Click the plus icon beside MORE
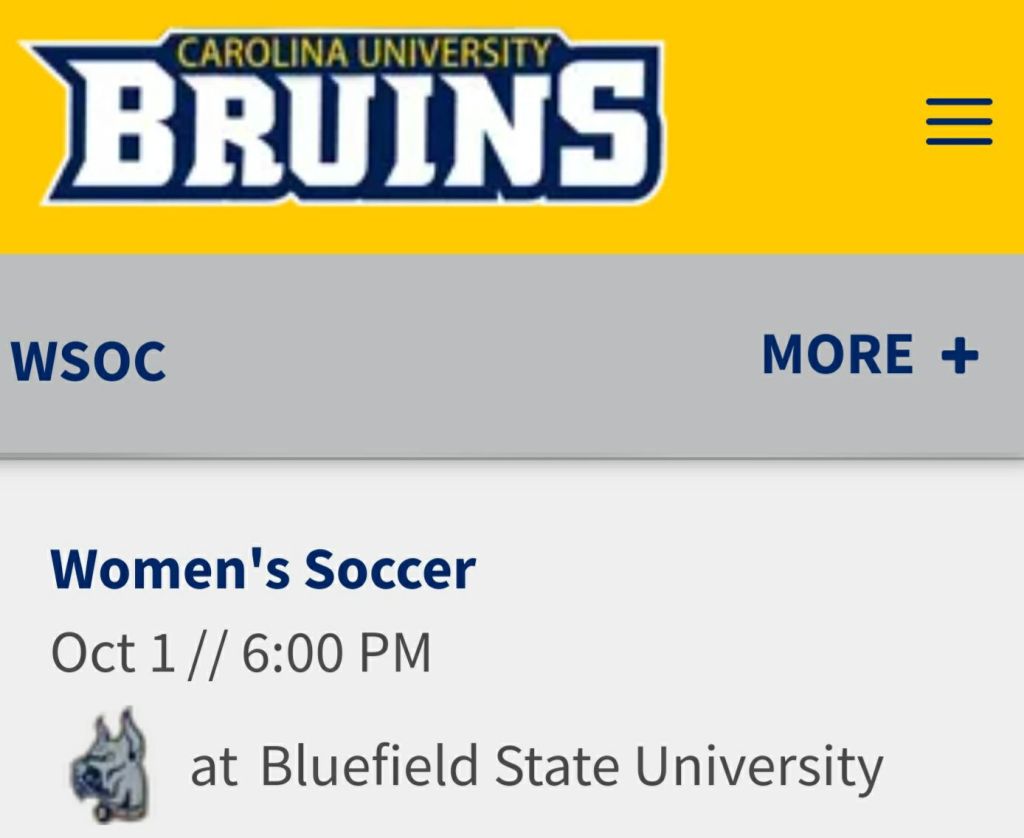1024x838 pixels. tap(959, 355)
